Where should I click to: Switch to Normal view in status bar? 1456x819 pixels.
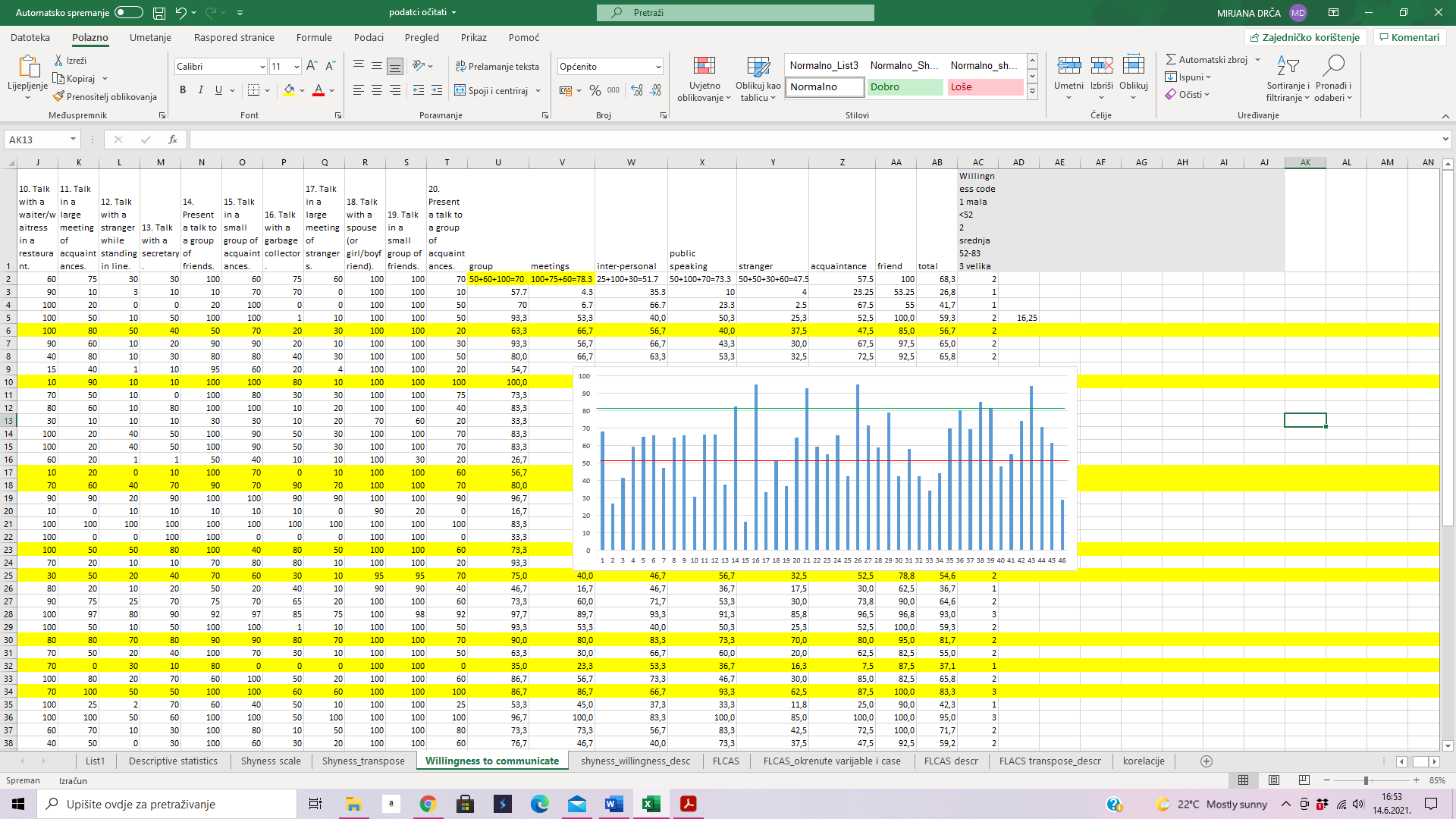tap(1243, 780)
